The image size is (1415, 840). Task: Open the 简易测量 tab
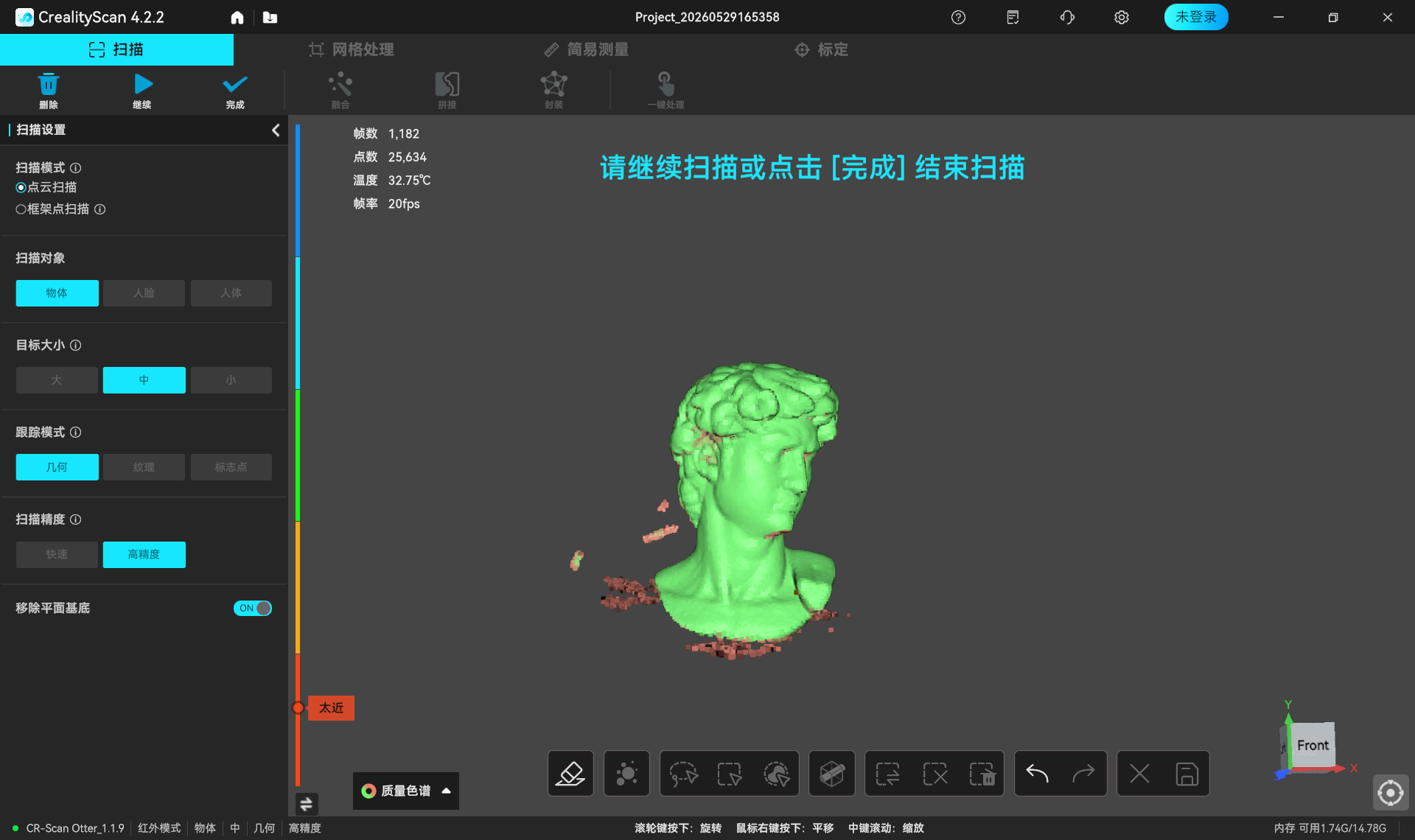587,49
